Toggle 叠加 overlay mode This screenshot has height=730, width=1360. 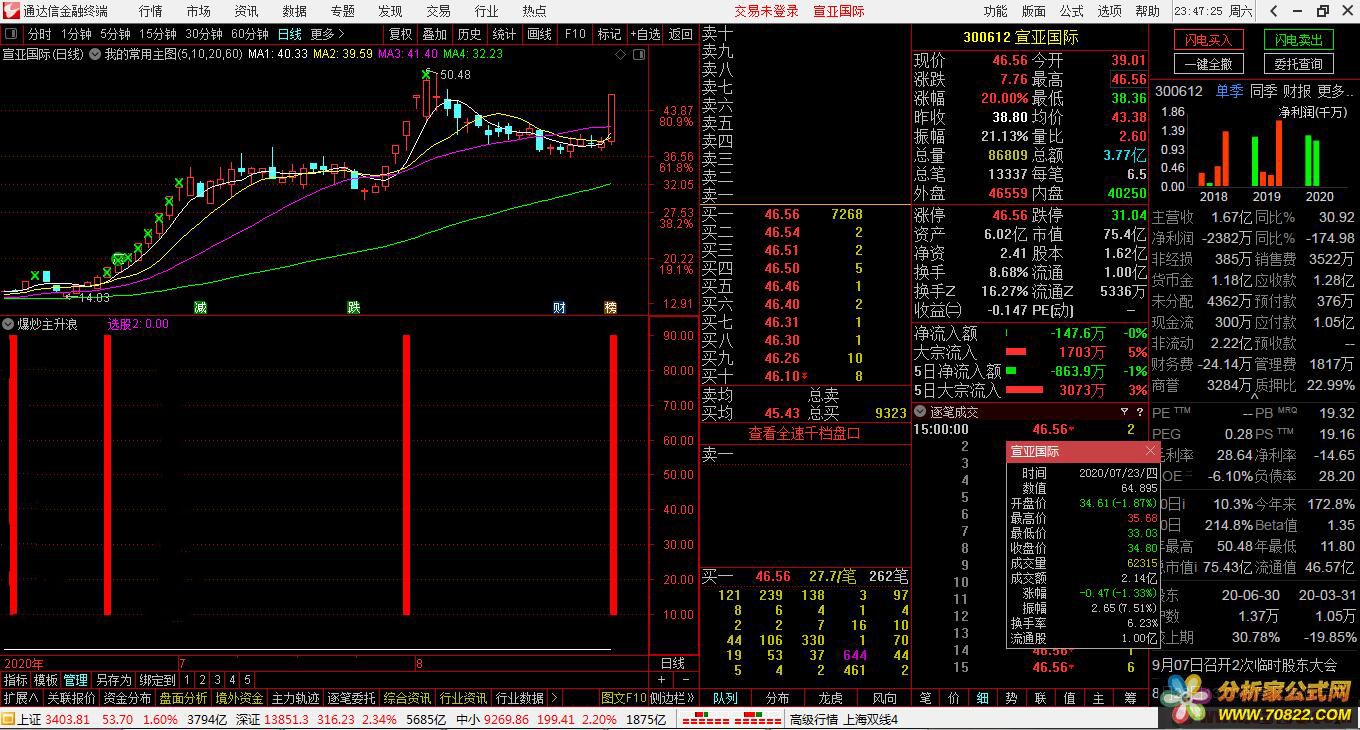click(434, 33)
